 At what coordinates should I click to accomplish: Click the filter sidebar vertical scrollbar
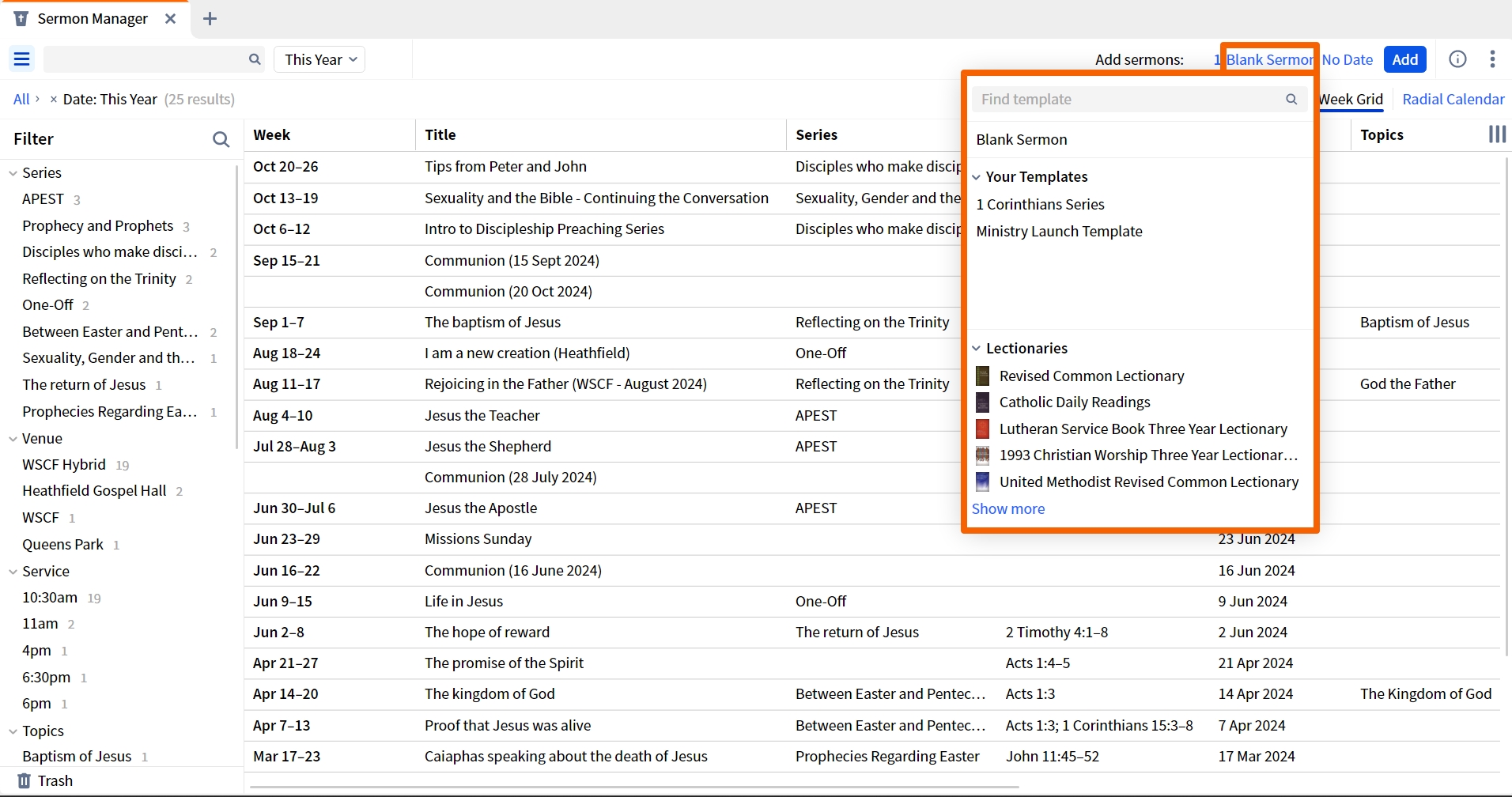click(x=236, y=308)
